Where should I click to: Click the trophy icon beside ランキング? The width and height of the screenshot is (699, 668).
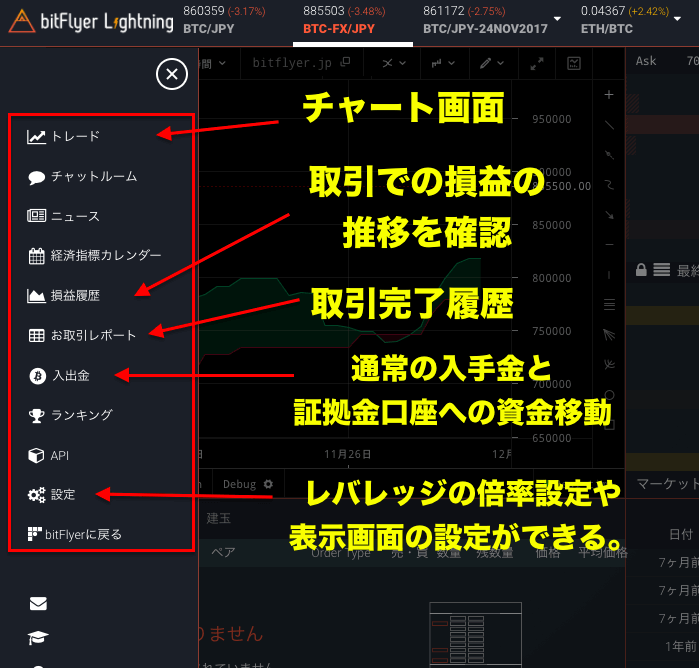click(36, 416)
